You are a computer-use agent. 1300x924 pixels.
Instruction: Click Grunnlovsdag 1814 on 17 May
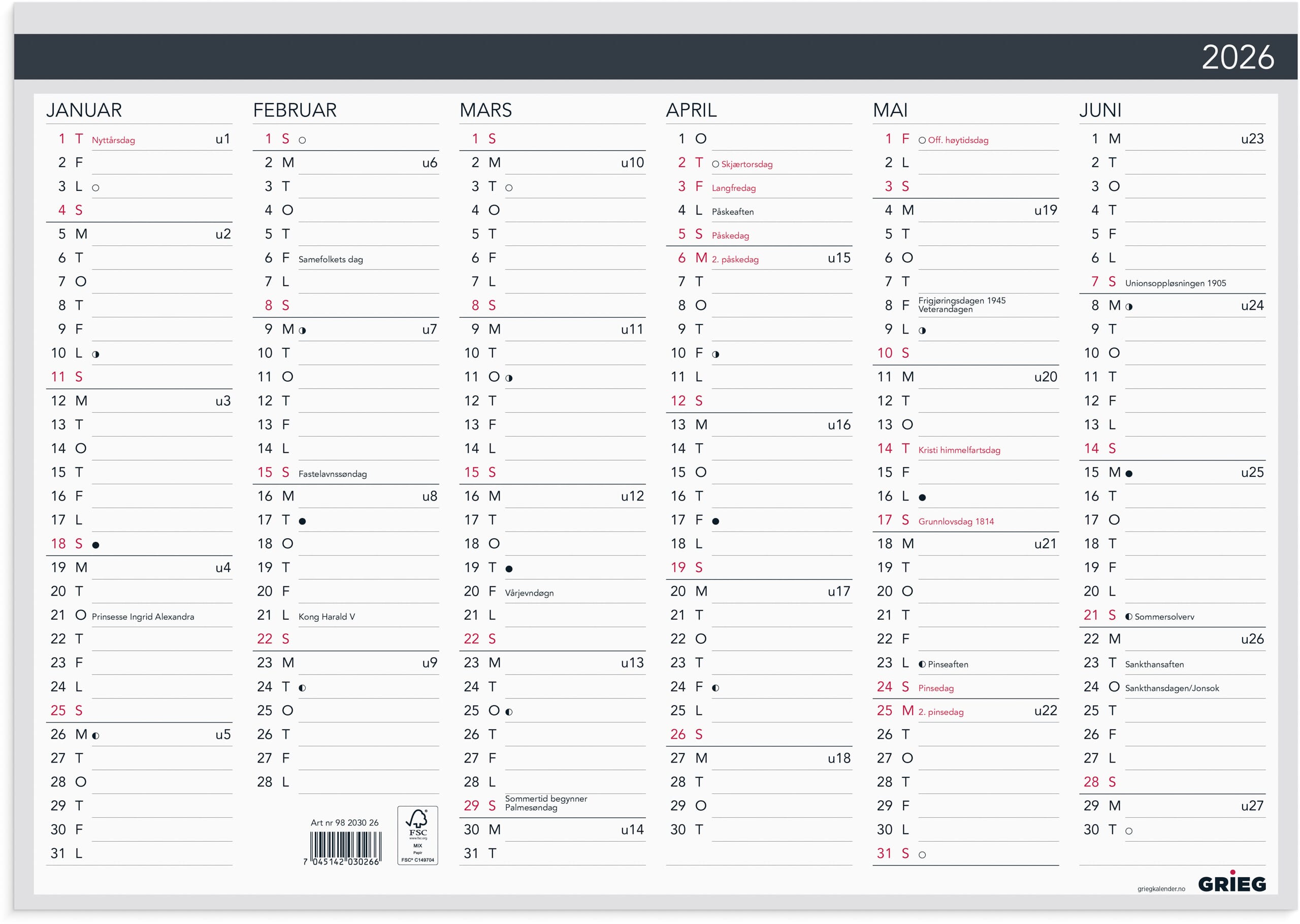click(955, 521)
